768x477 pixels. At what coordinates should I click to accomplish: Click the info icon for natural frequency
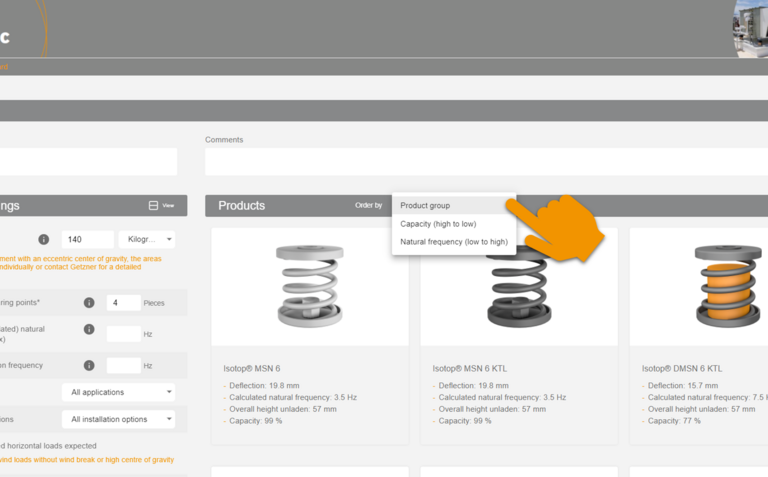89,329
